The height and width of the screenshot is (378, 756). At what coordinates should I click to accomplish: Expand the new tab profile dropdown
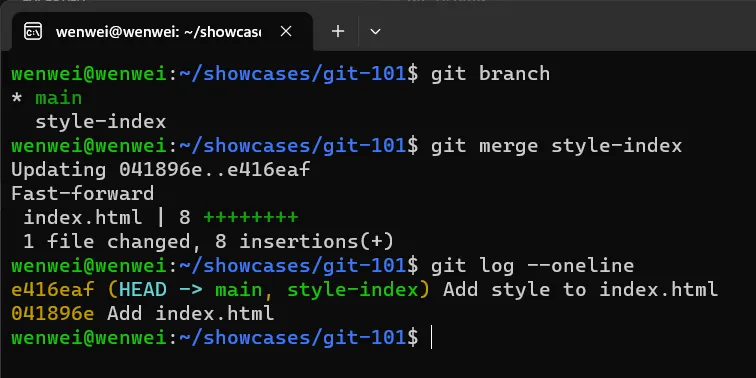(375, 32)
